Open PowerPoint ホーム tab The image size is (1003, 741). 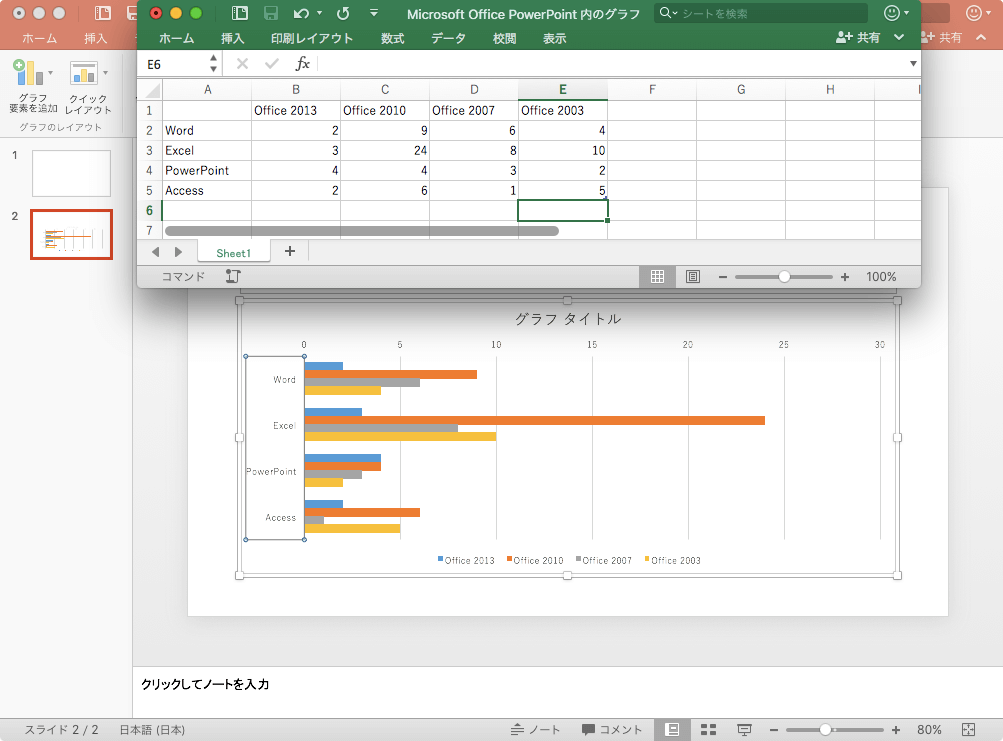[40, 38]
